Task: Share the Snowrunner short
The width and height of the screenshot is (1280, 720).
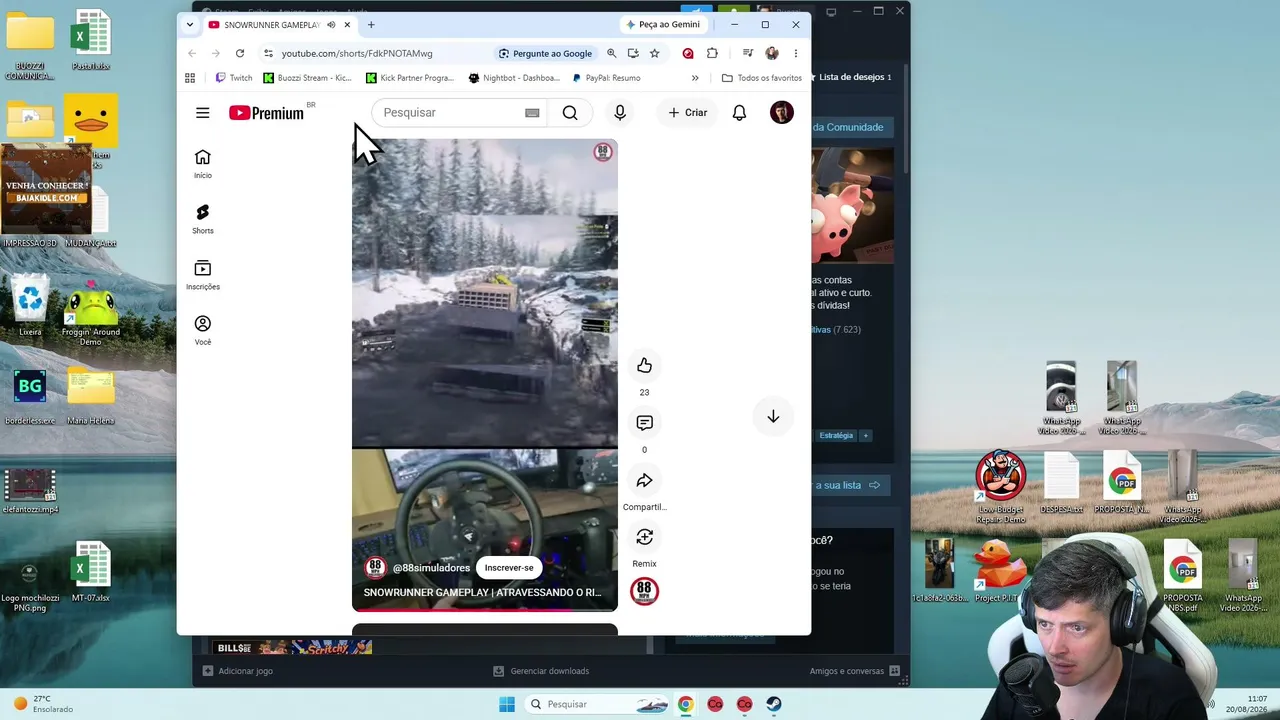Action: (x=644, y=481)
